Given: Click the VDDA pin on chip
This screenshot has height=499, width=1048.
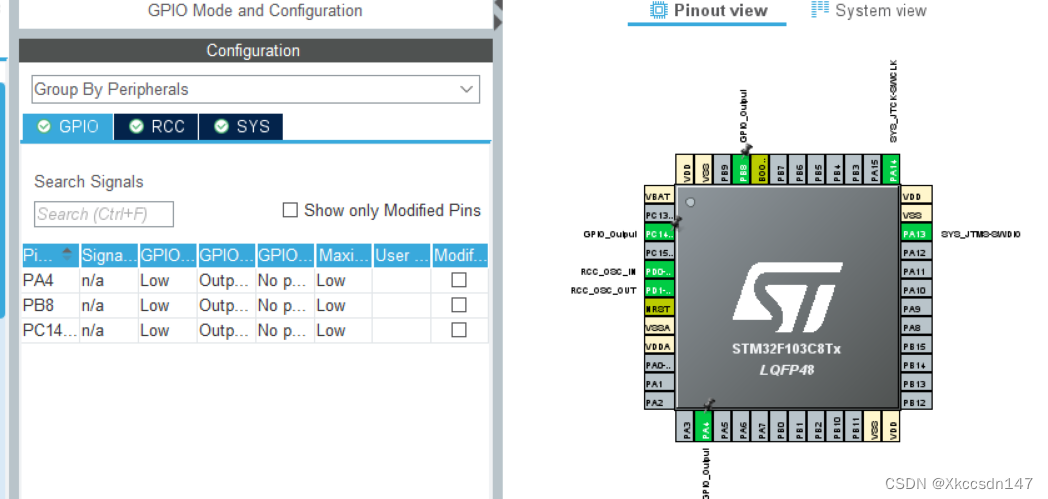Looking at the screenshot, I should tap(659, 347).
